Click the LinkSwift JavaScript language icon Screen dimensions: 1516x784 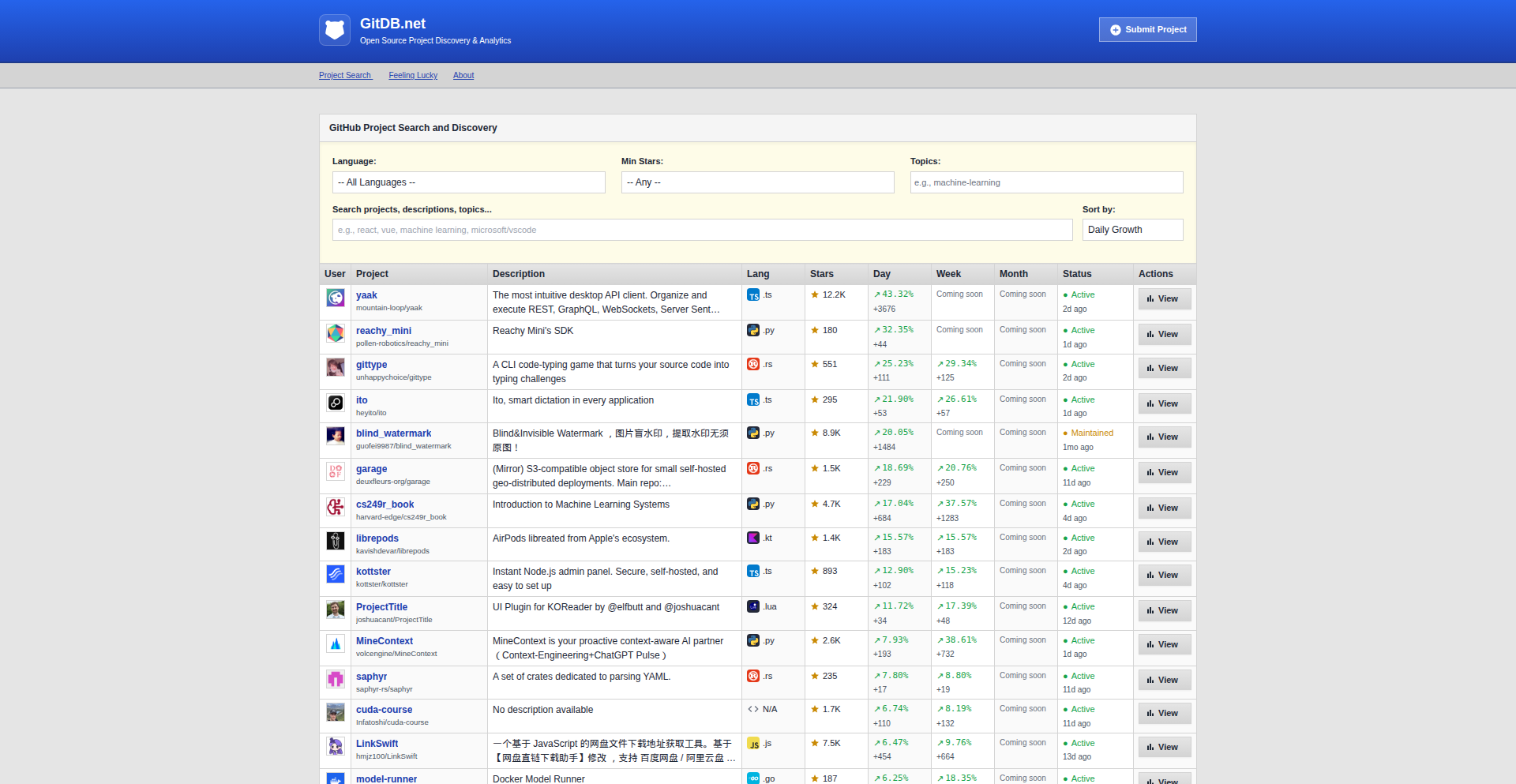click(753, 744)
